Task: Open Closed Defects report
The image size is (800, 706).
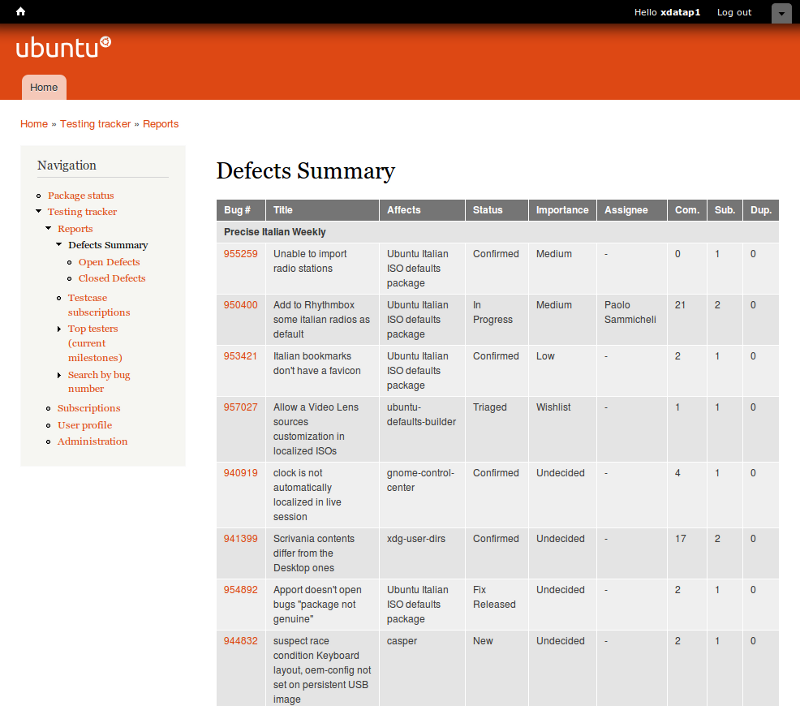Action: tap(112, 279)
